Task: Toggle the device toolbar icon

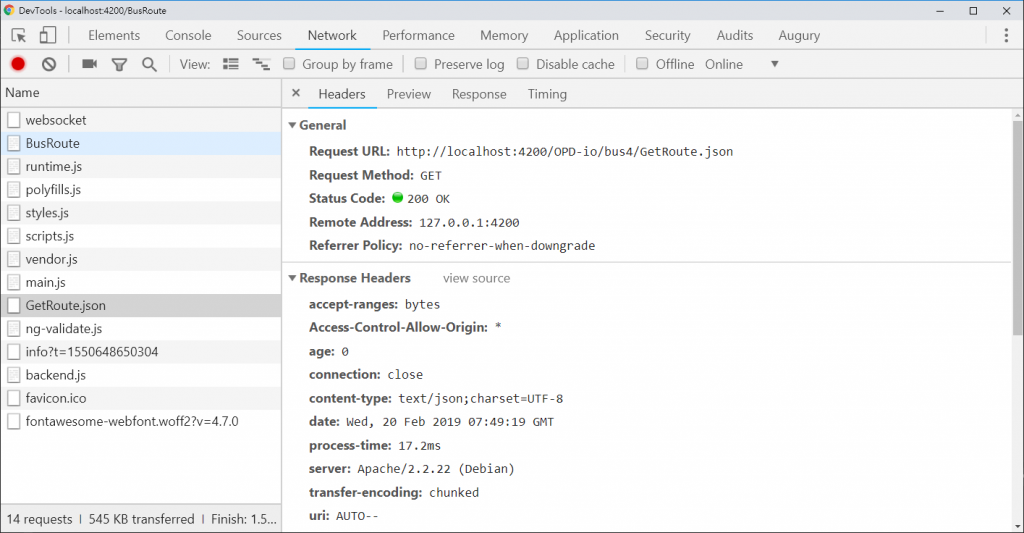Action: tap(48, 35)
